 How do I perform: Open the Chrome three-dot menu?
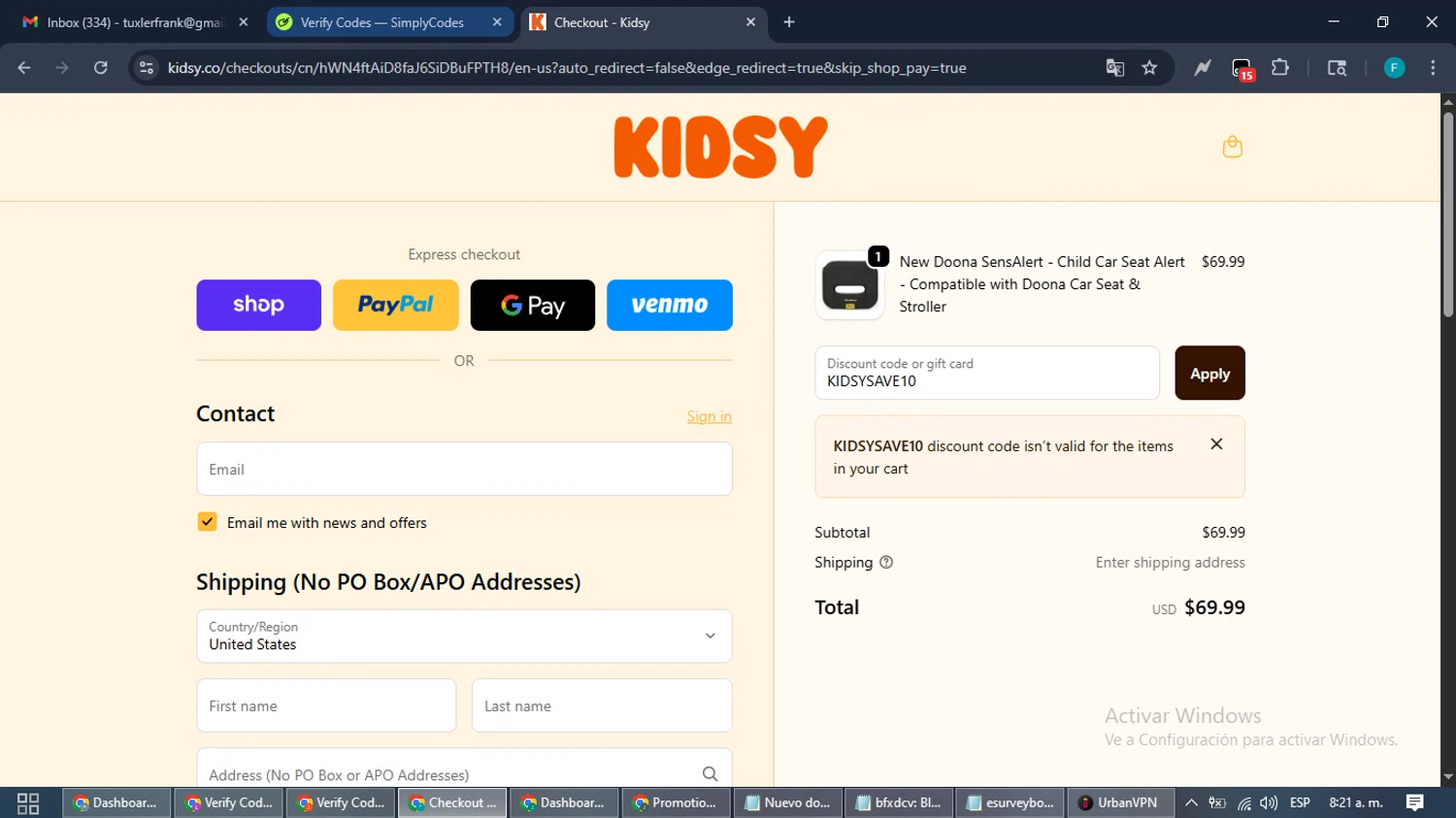1433,68
